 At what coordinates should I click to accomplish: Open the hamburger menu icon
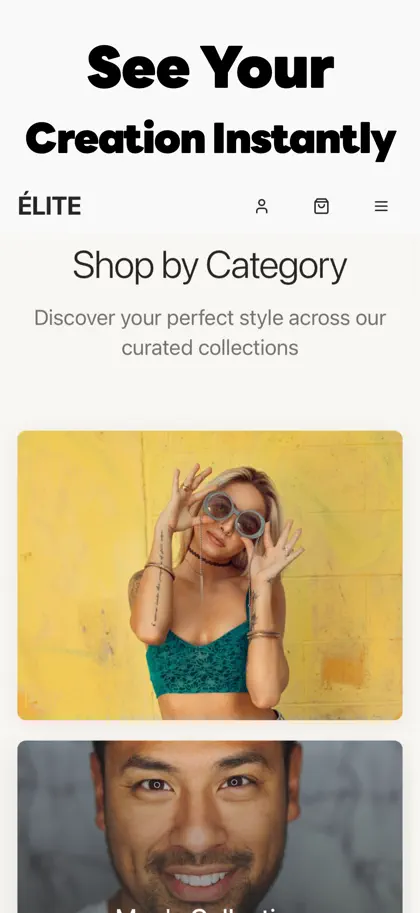pyautogui.click(x=381, y=206)
